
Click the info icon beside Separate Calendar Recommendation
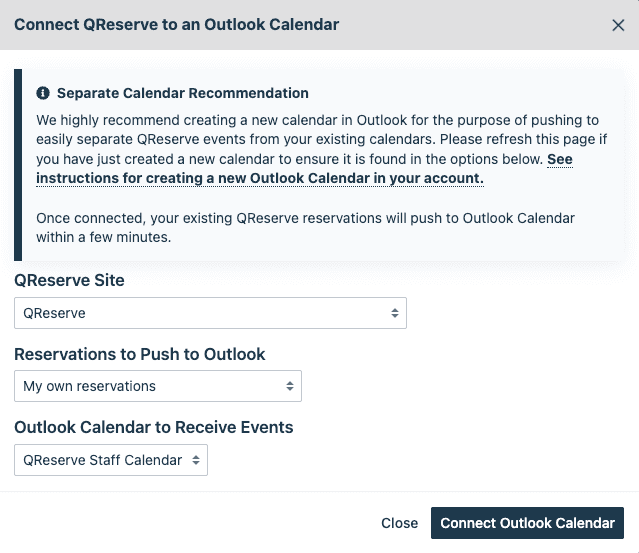pos(43,93)
